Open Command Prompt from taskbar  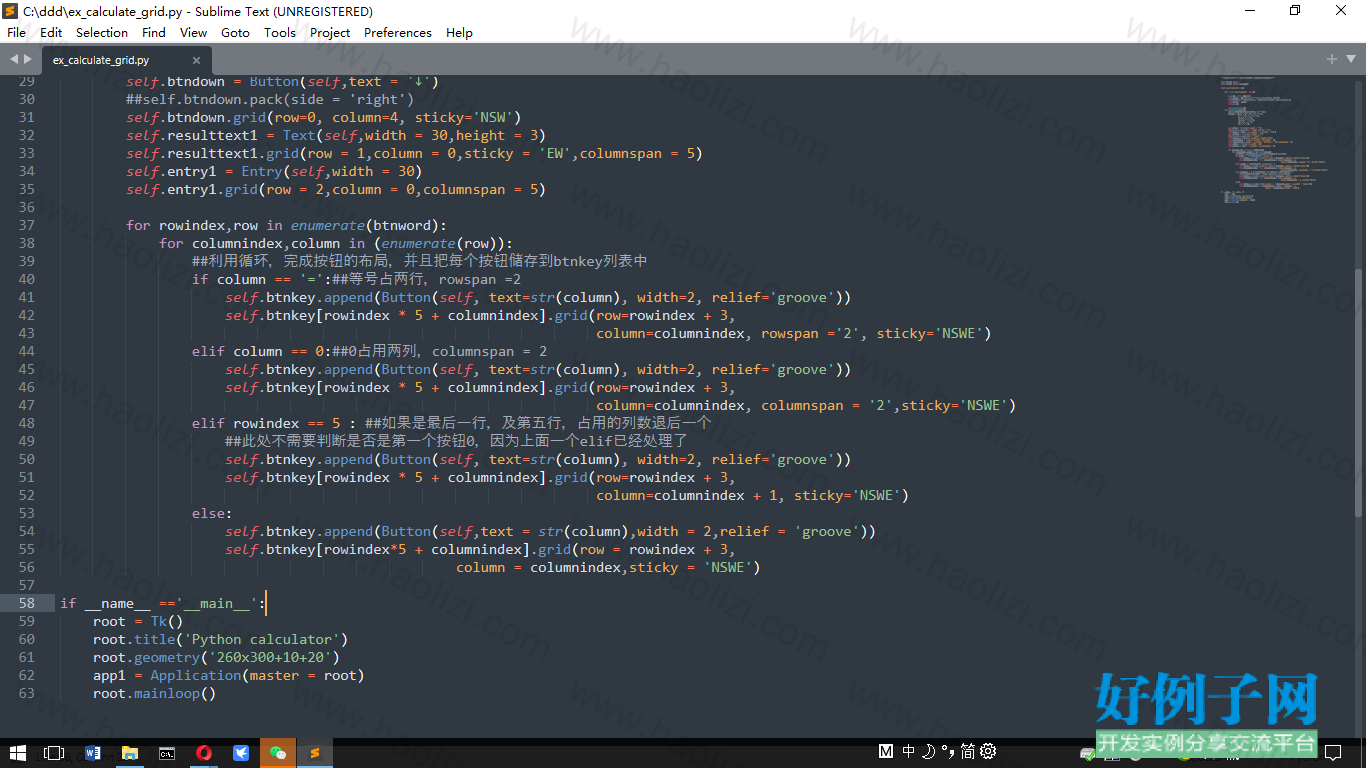pos(167,752)
